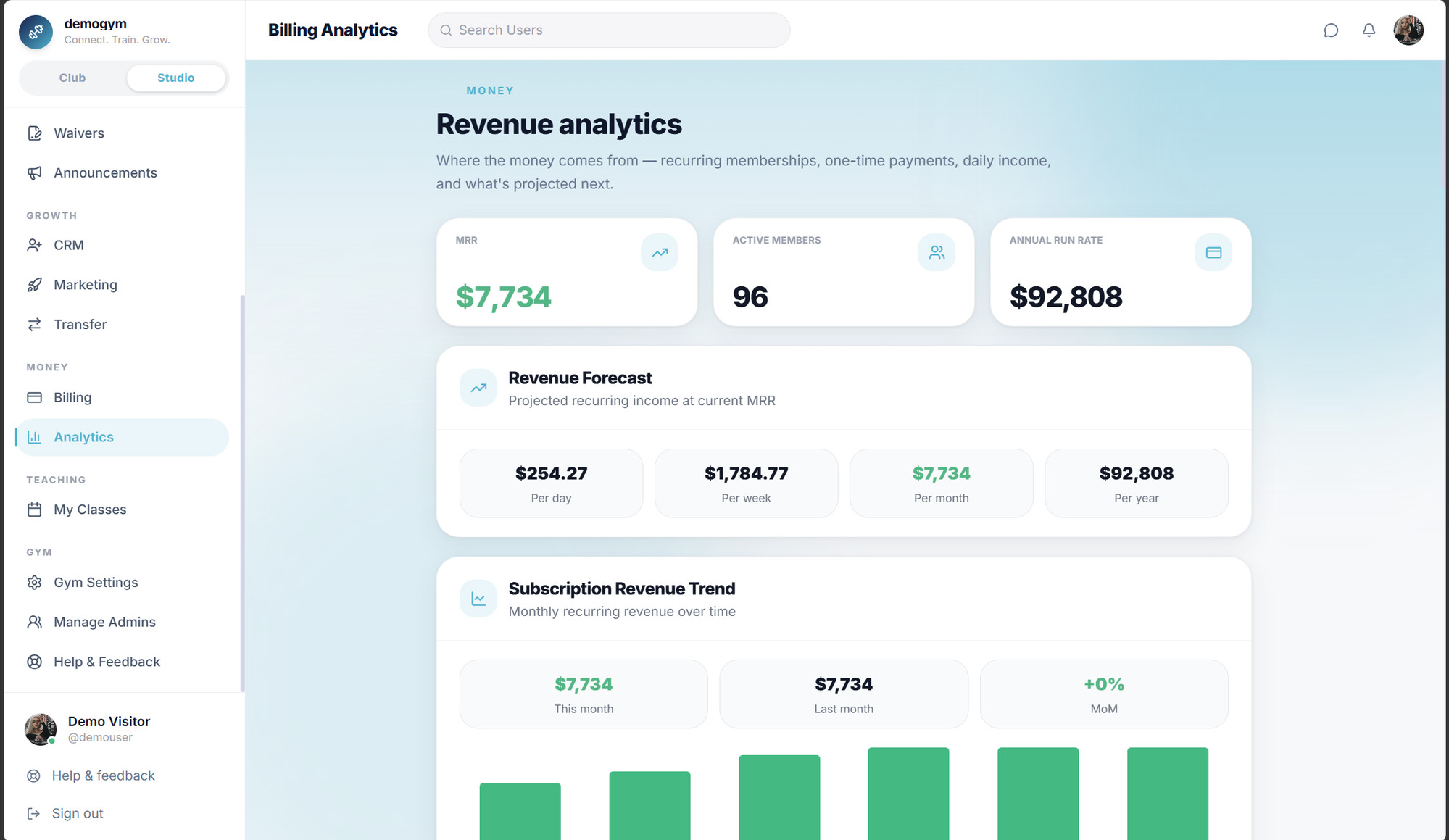Click the demogym logo icon
The image size is (1449, 840).
[36, 31]
